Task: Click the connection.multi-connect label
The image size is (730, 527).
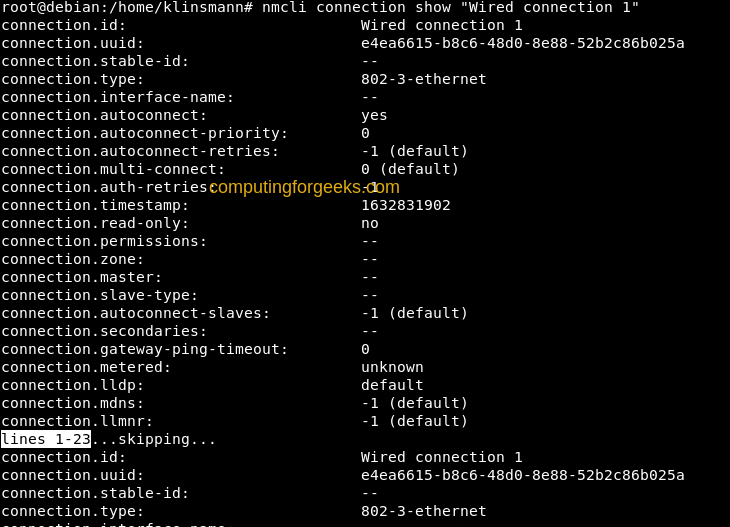Action: [x=113, y=169]
